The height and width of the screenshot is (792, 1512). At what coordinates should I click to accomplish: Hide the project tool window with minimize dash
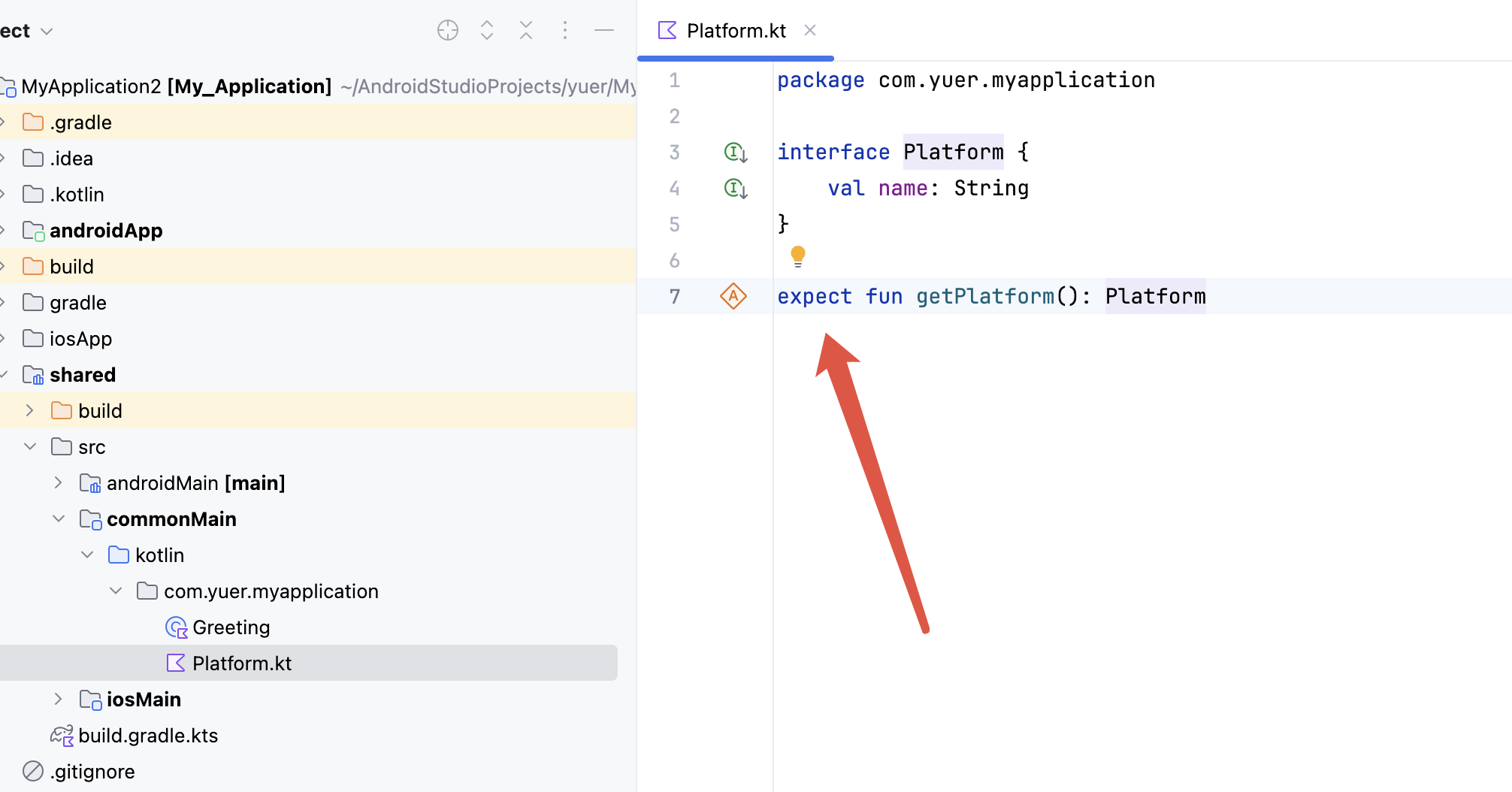click(x=604, y=30)
